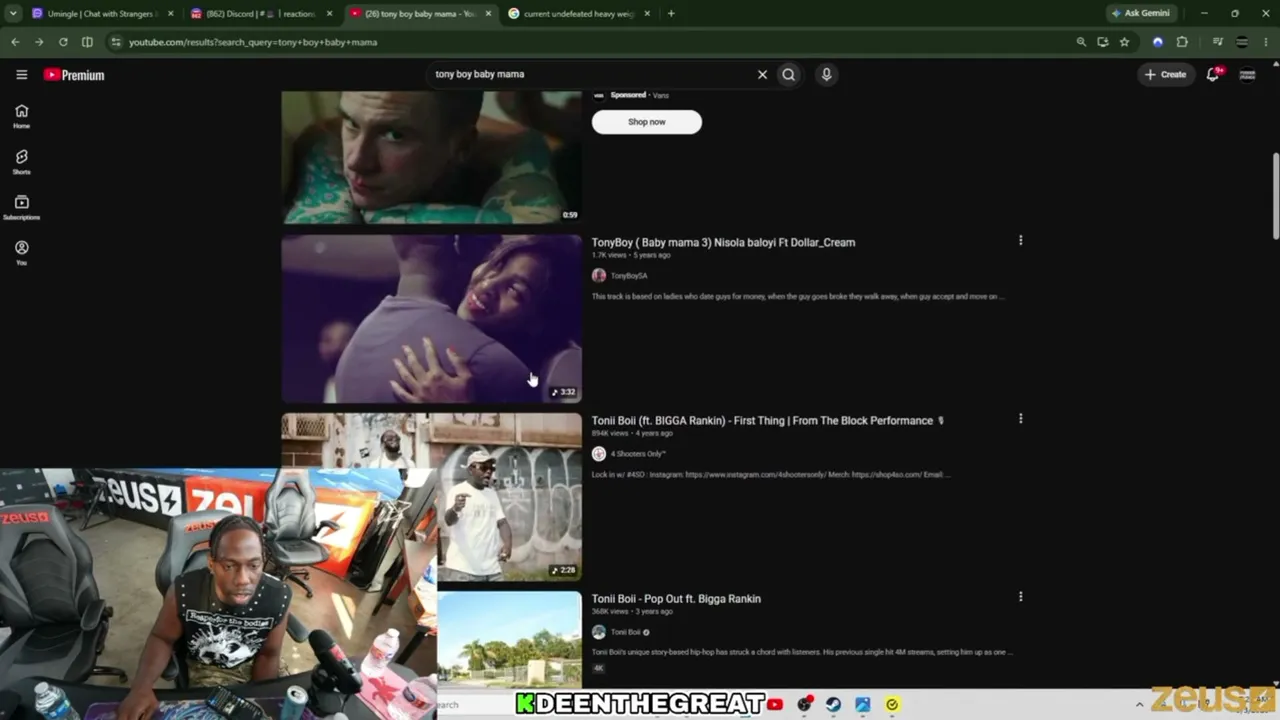Open the Chrome profile avatar in the toolbar

coord(1242,42)
